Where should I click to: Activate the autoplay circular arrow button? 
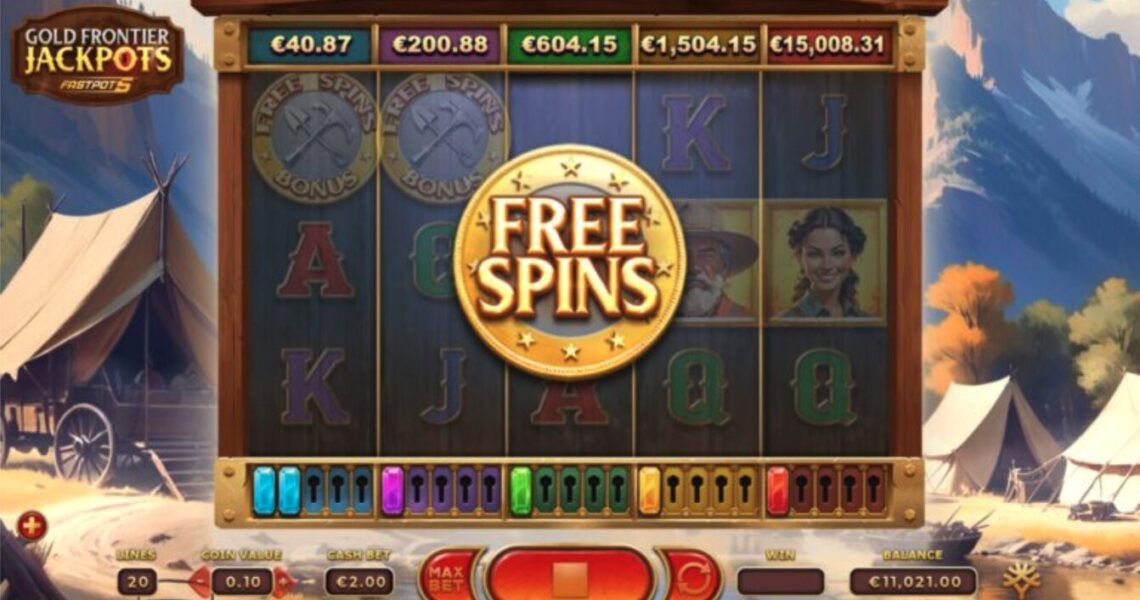pos(692,578)
